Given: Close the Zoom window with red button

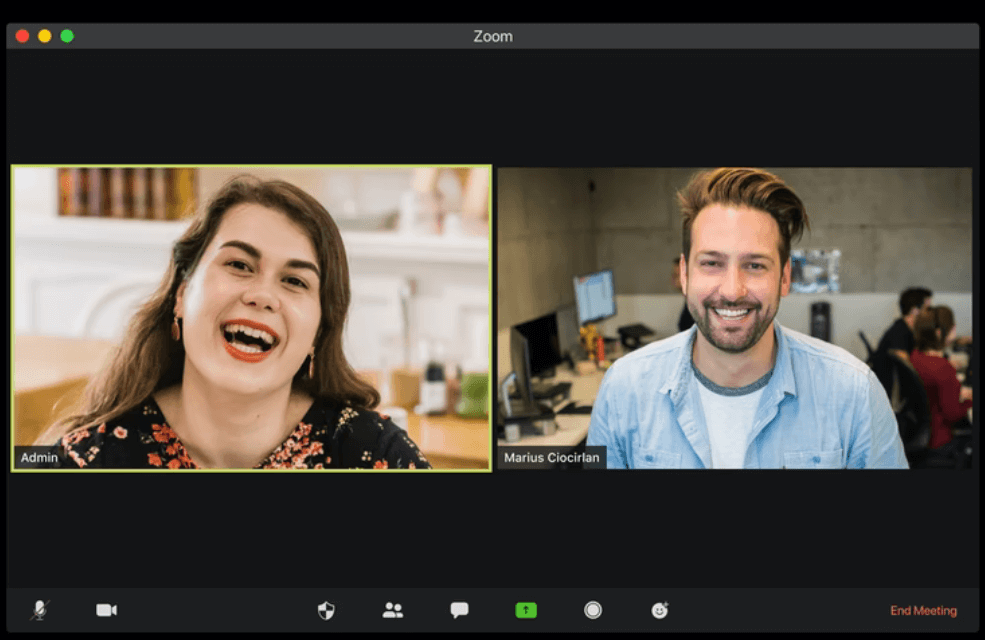Looking at the screenshot, I should 22,36.
